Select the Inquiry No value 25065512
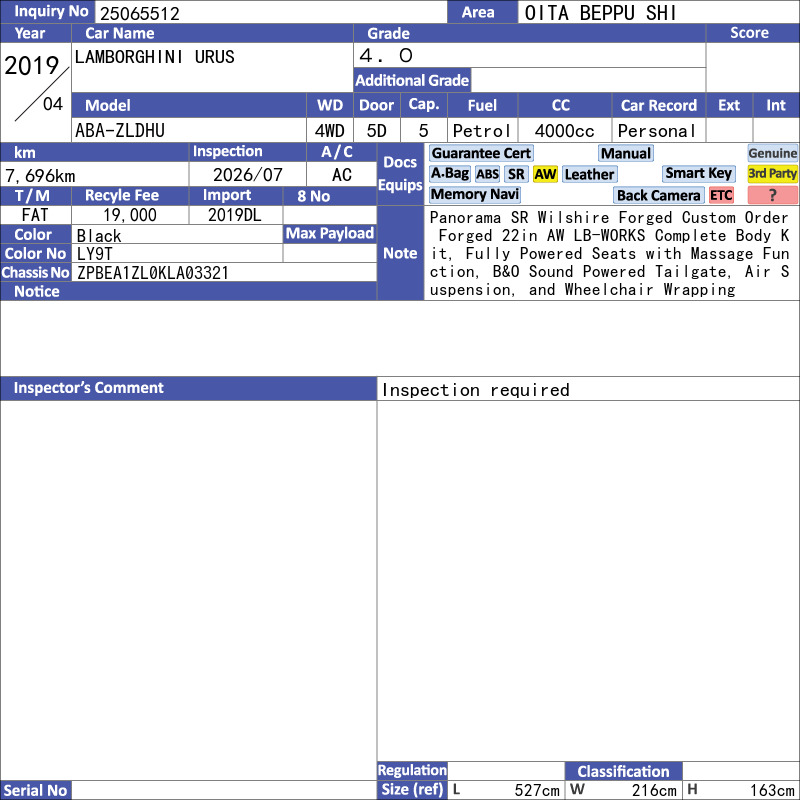Screen dimensions: 800x800 140,13
